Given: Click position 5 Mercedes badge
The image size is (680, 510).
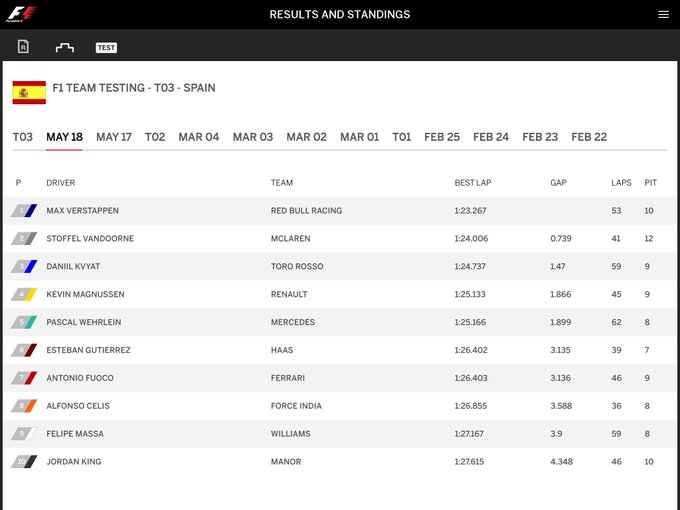Looking at the screenshot, I should [x=24, y=322].
